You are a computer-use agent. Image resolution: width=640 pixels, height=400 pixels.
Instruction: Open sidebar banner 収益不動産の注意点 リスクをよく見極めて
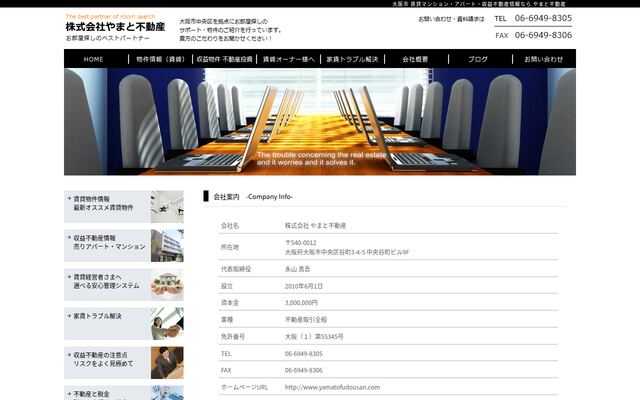pos(124,363)
